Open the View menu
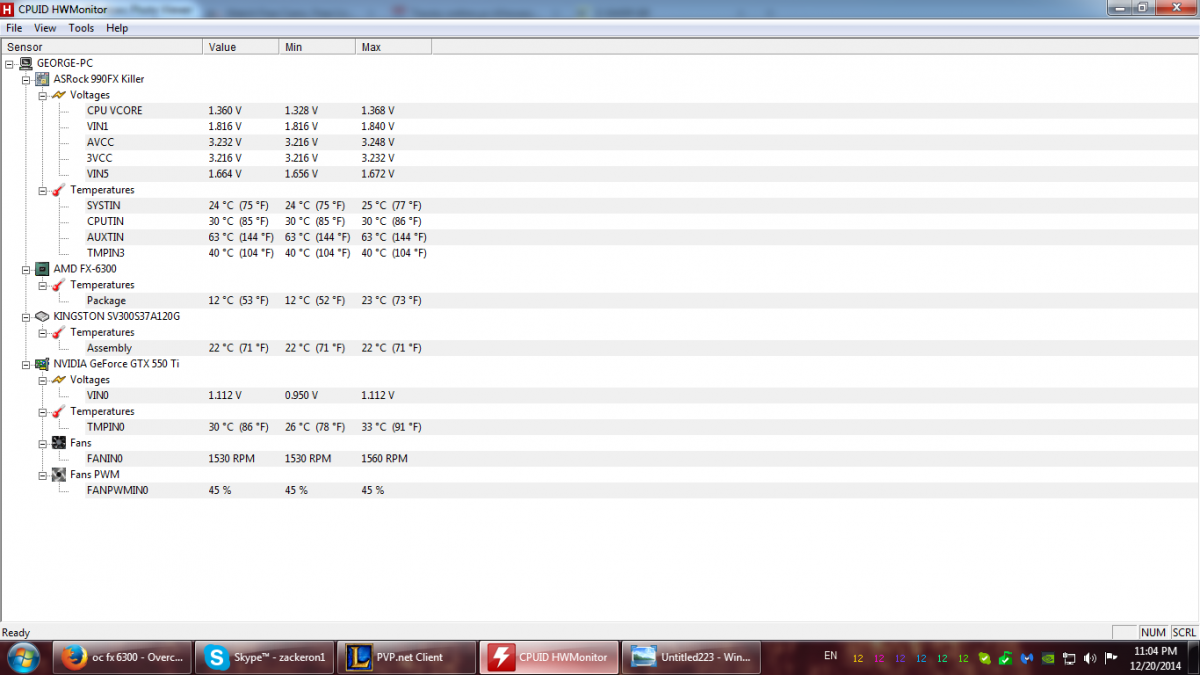 tap(45, 28)
